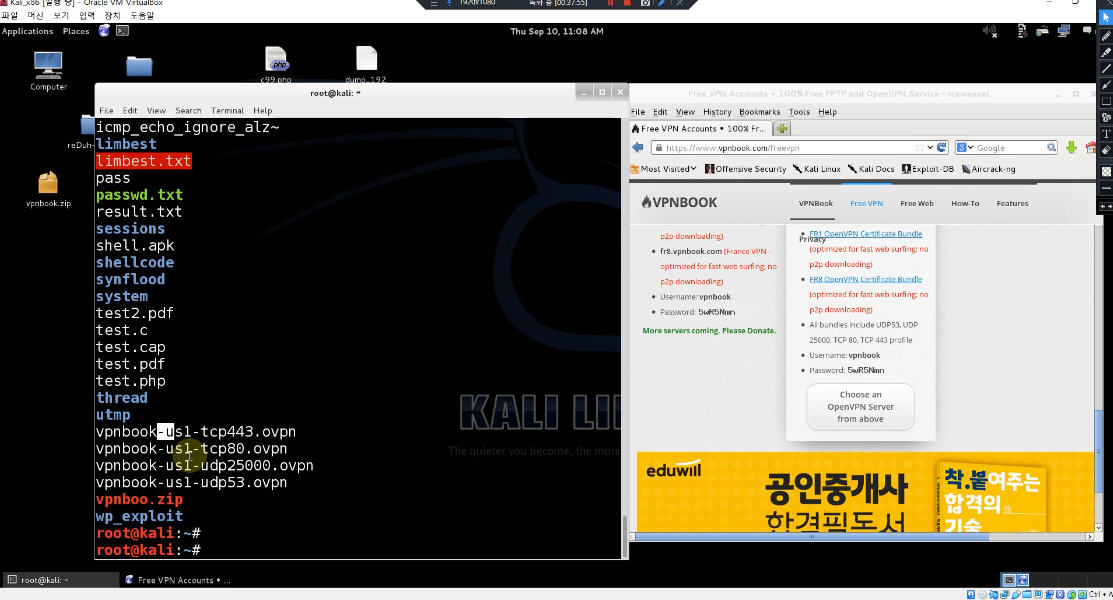Open the terminal View menu
The width and height of the screenshot is (1113, 600).
[156, 111]
